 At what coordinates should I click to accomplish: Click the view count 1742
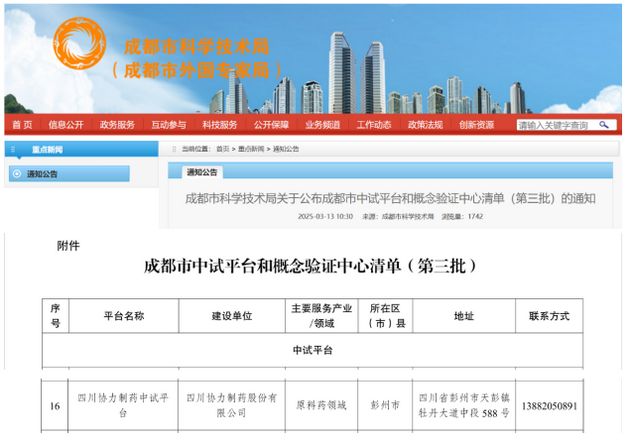(475, 216)
